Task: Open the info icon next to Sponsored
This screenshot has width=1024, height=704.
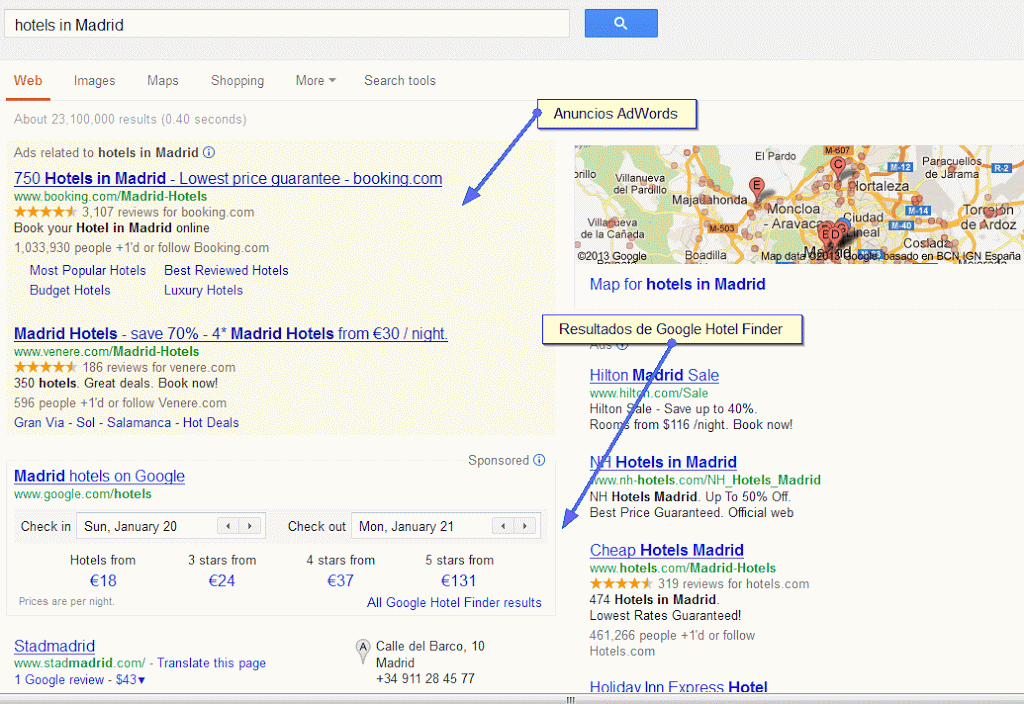Action: 539,460
